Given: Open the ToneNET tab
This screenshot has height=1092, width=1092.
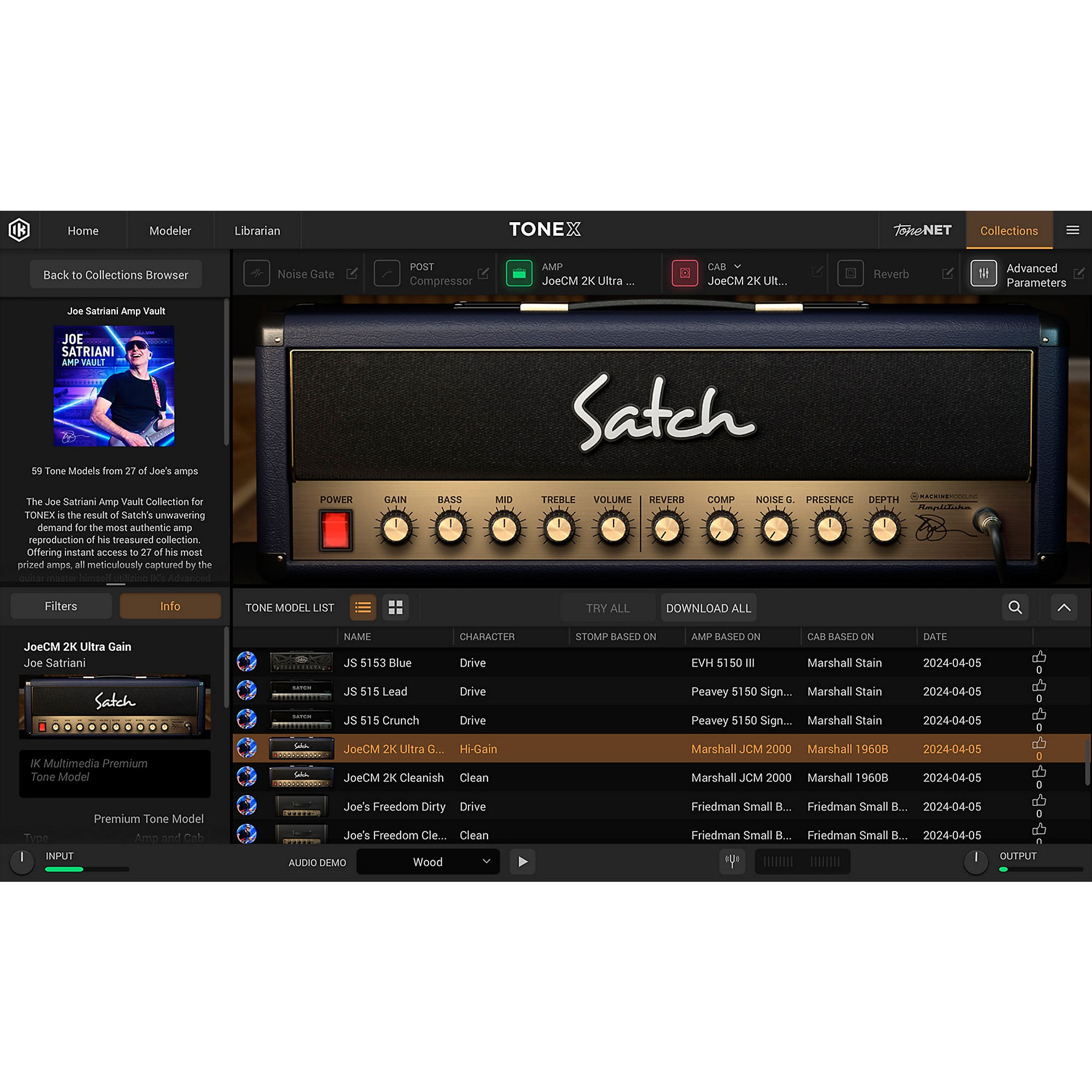Looking at the screenshot, I should point(922,230).
